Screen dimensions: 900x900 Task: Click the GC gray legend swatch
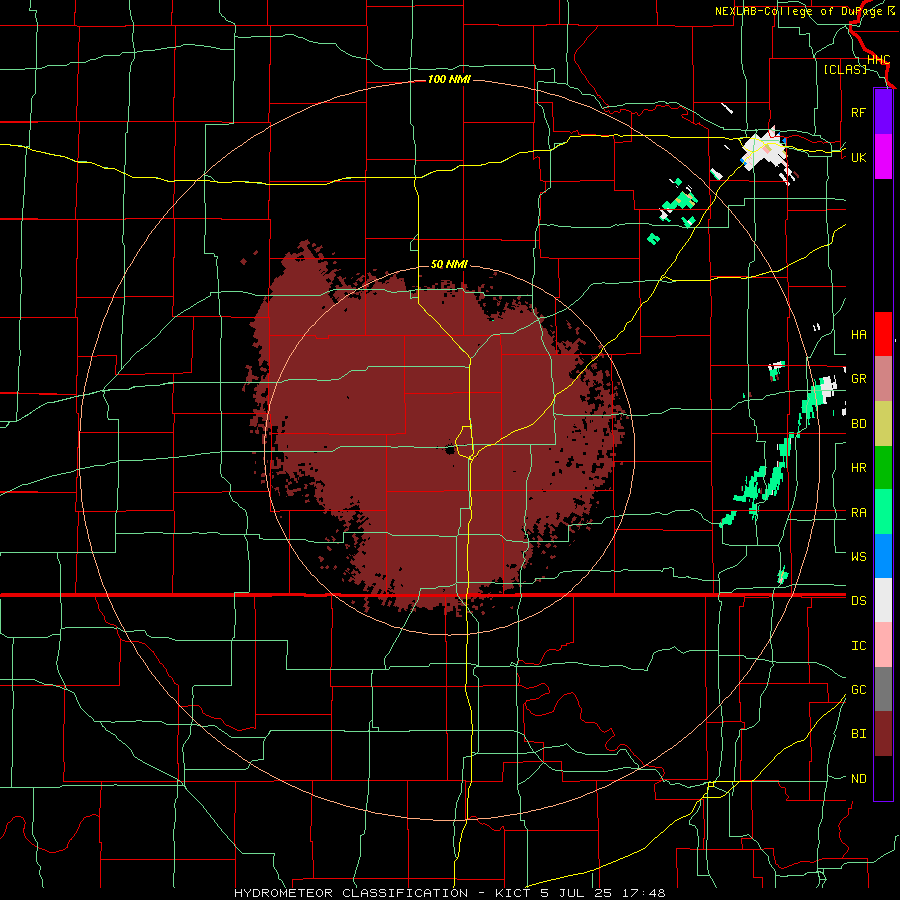883,689
